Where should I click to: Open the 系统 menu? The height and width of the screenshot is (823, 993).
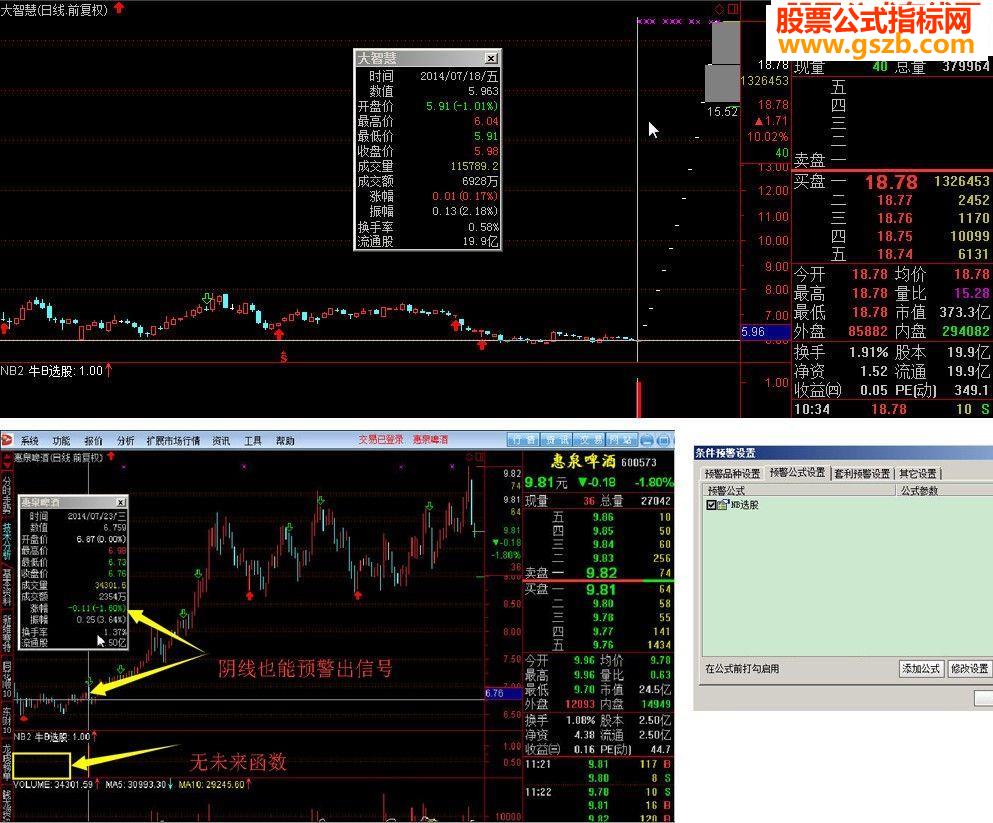(30, 441)
